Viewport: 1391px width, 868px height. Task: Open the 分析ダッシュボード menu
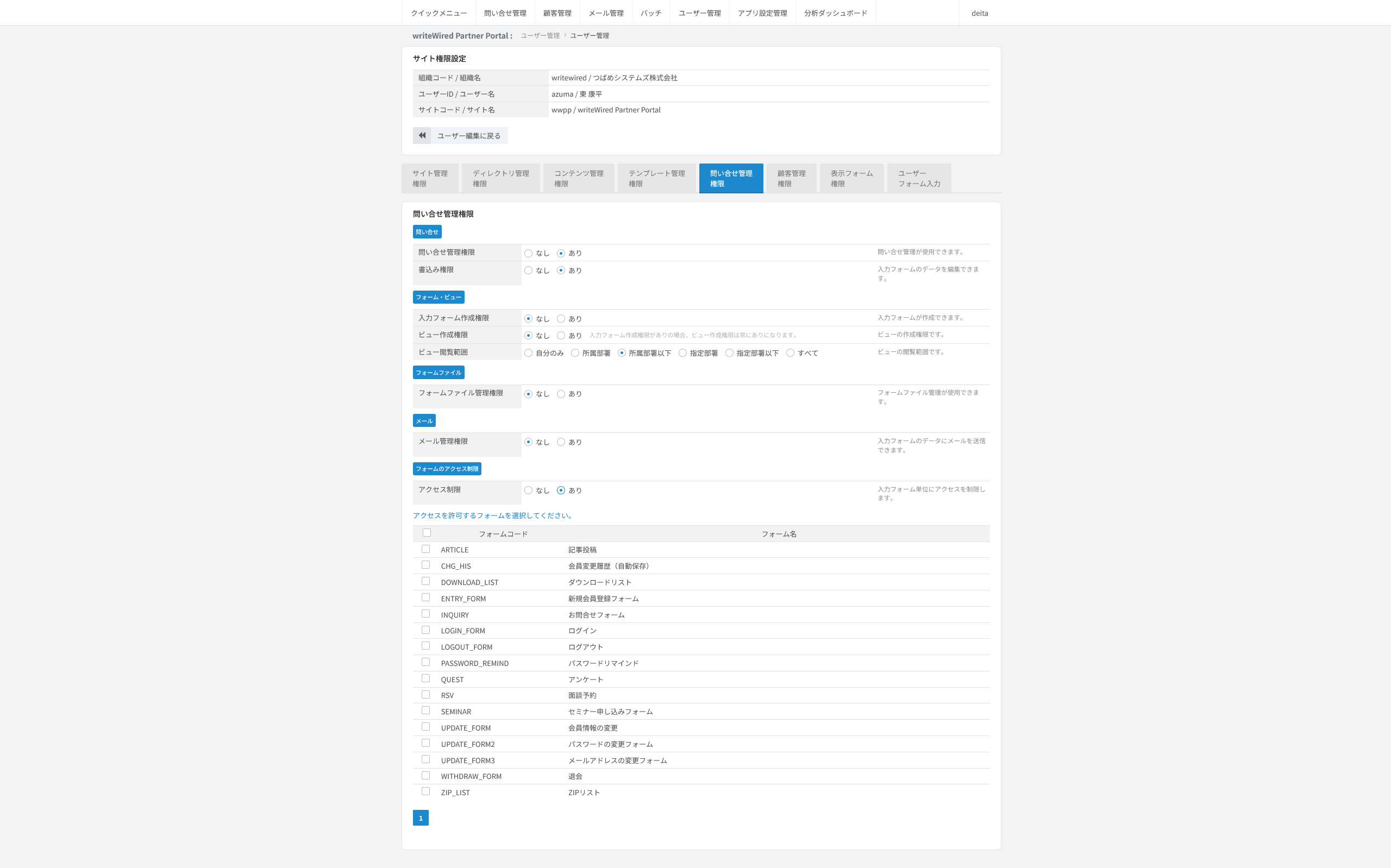coord(835,12)
